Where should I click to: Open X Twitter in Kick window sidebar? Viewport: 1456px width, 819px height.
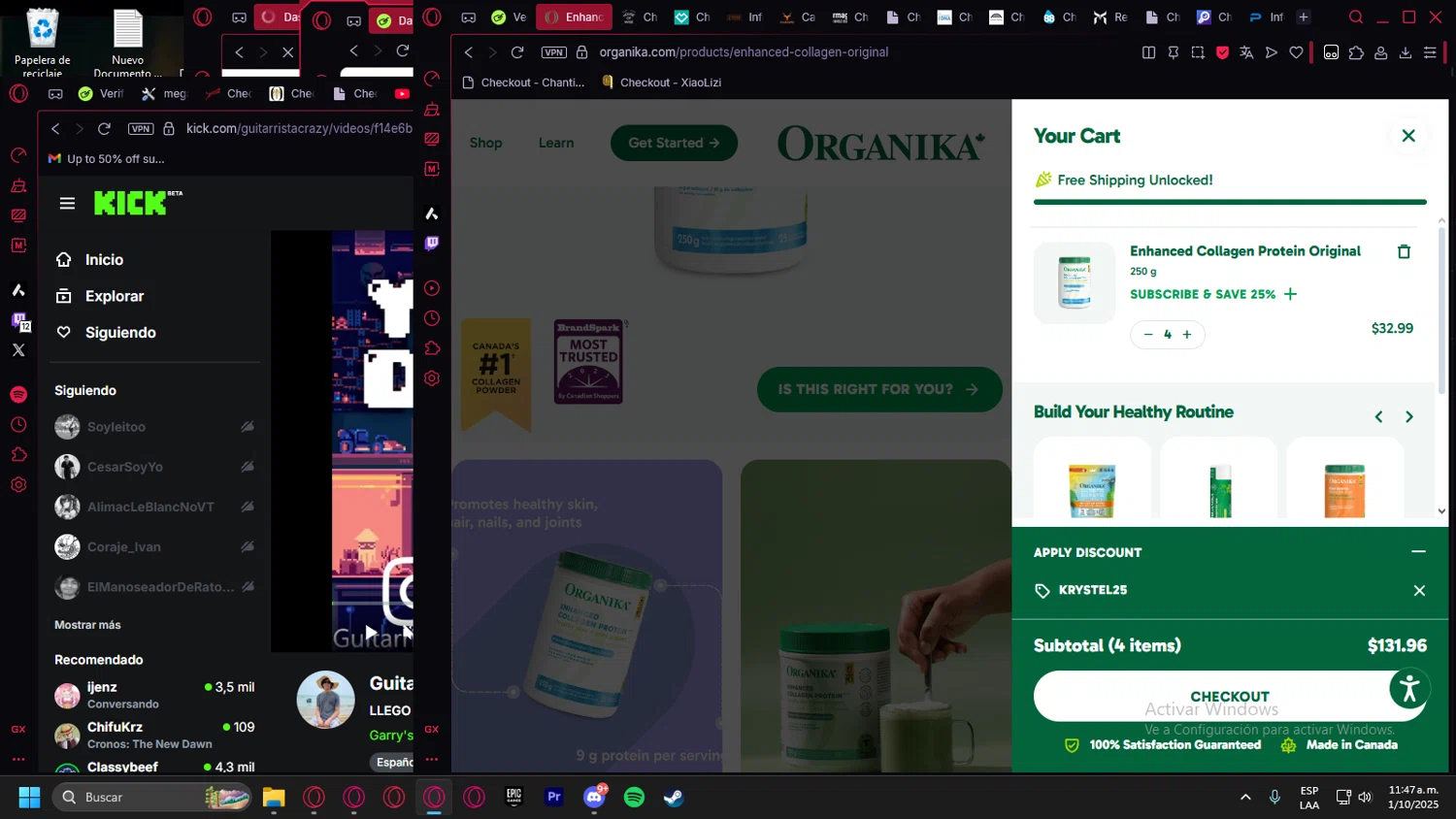click(x=18, y=350)
